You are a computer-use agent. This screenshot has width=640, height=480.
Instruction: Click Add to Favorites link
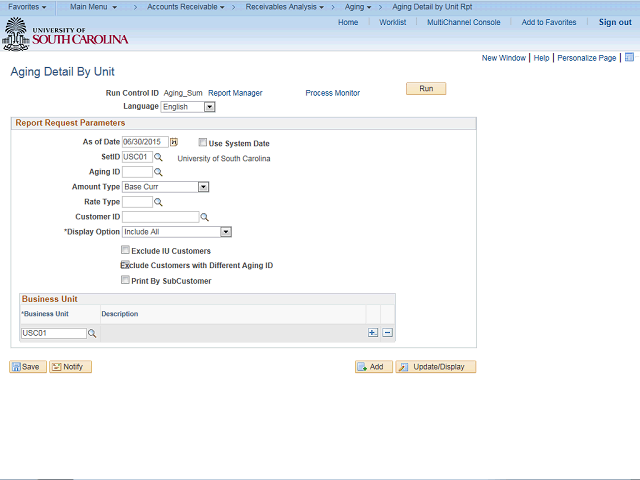point(549,22)
